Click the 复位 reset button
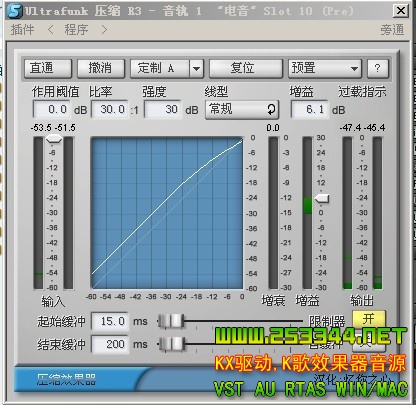The width and height of the screenshot is (416, 405). tap(246, 68)
